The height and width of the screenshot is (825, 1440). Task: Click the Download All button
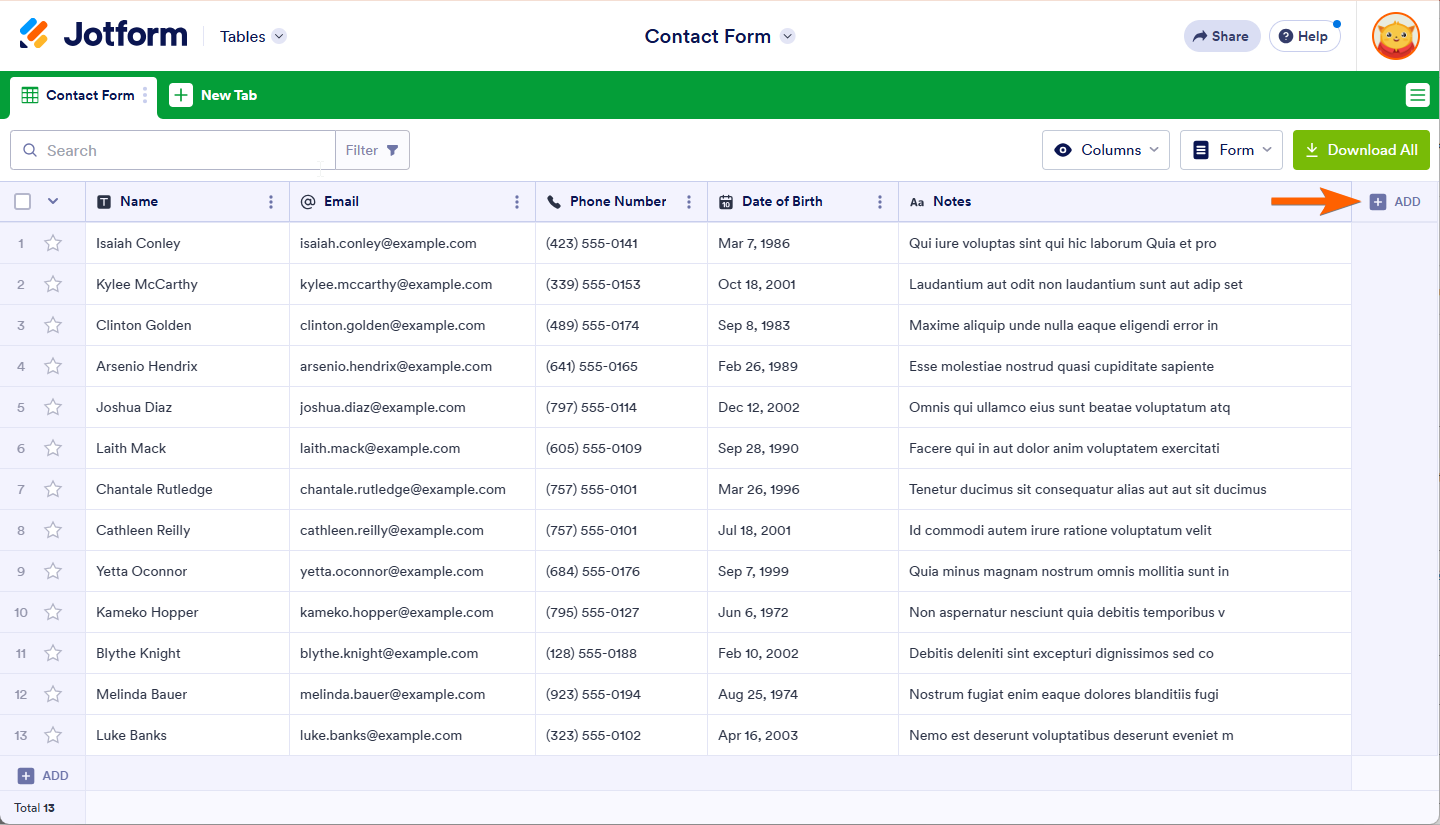[1361, 150]
